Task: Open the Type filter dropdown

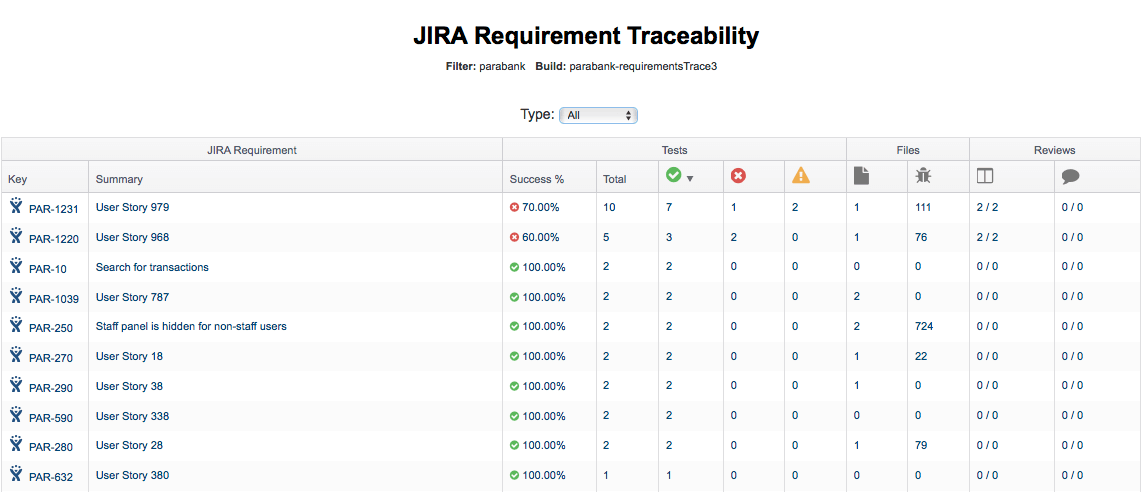Action: (x=598, y=115)
